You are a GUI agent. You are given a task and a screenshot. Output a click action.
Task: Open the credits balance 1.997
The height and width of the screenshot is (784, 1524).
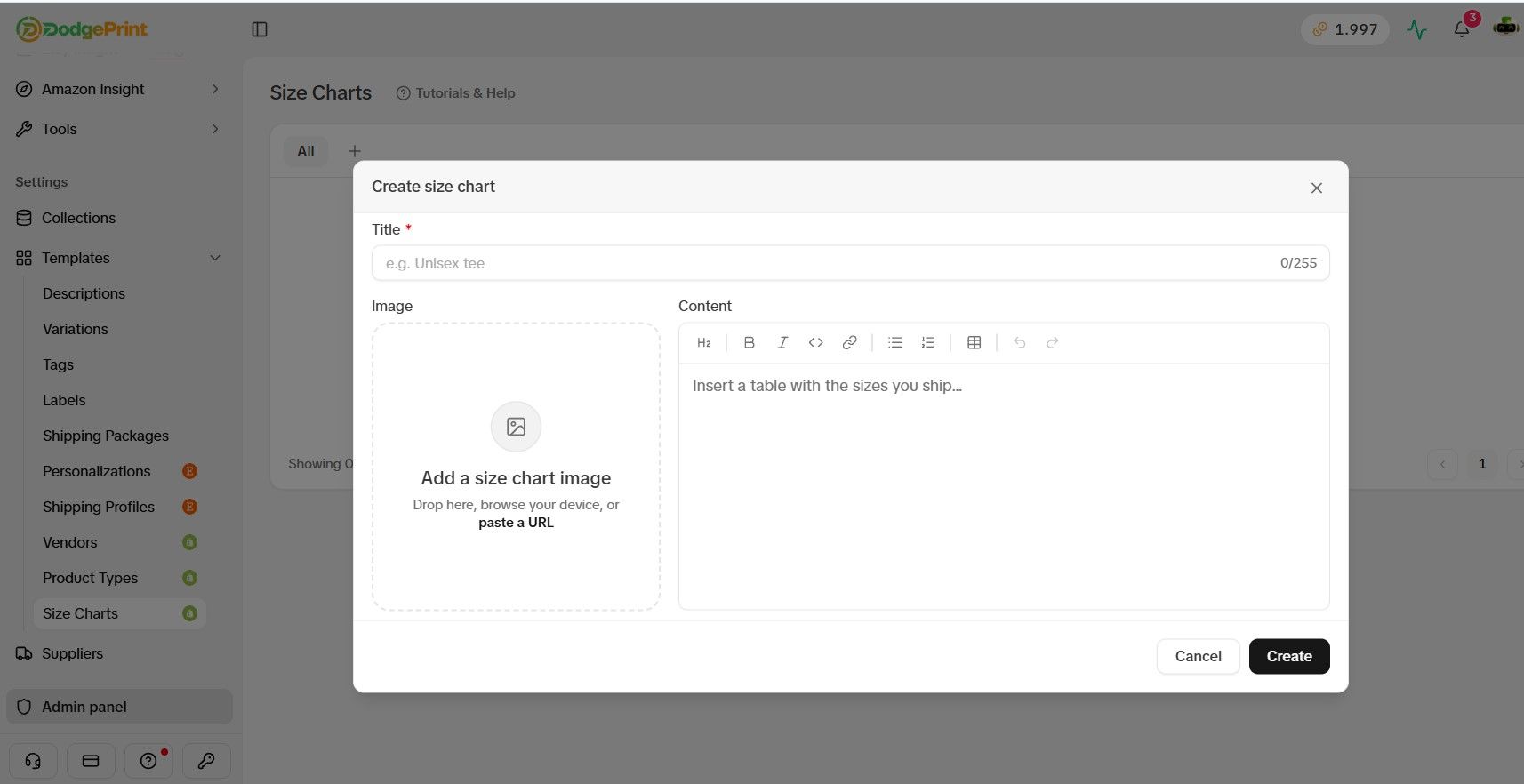[x=1345, y=29]
